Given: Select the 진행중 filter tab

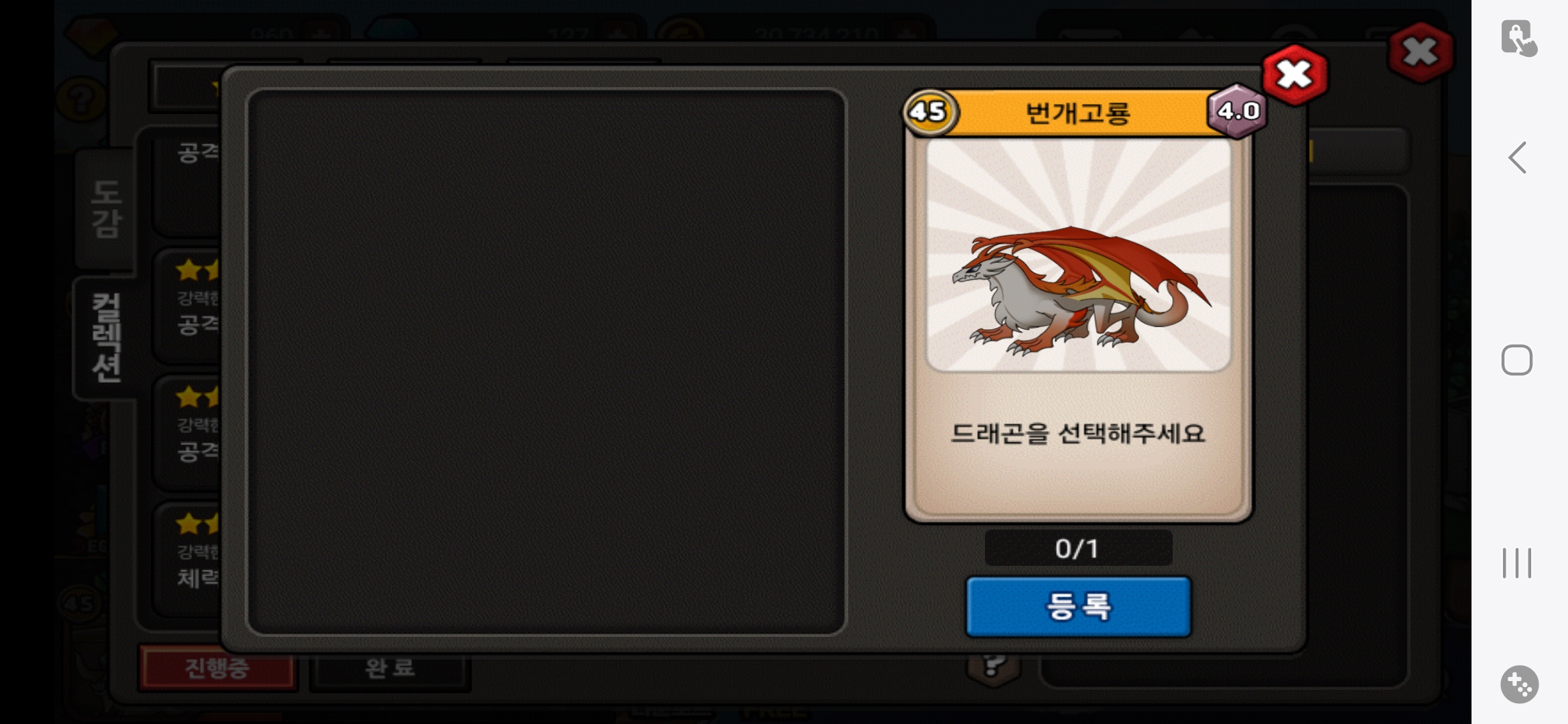Looking at the screenshot, I should pos(217,667).
